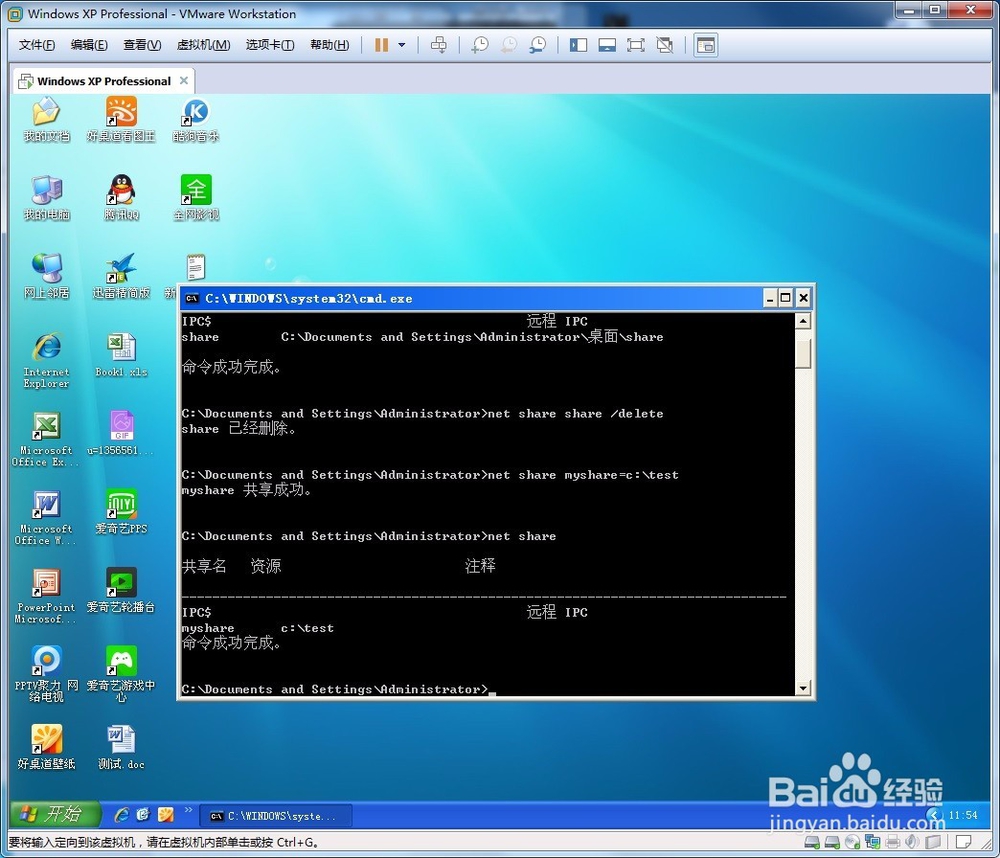This screenshot has height=858, width=1000.
Task: Click the 'share 已经删除。' output line
Action: (239, 429)
